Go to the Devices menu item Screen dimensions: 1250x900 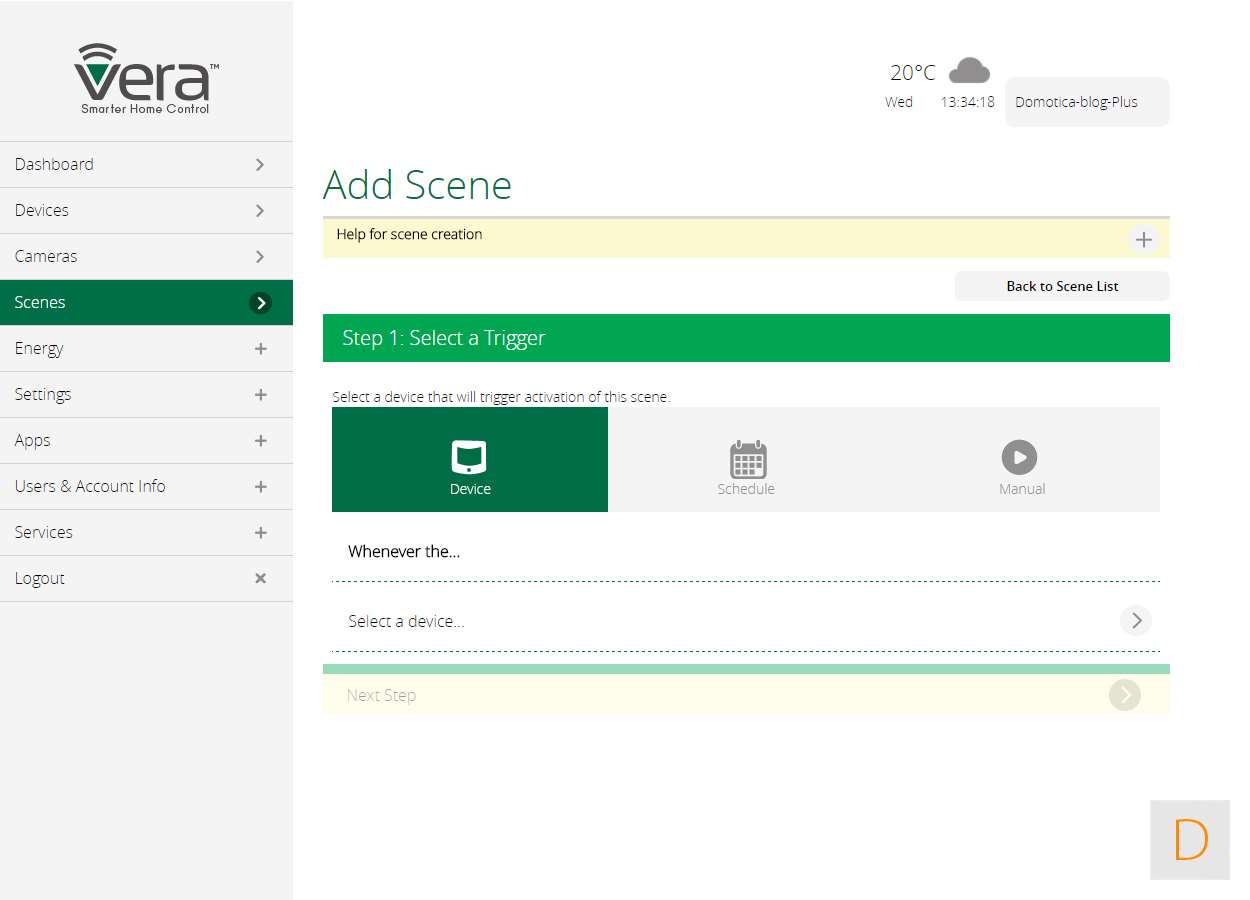point(146,210)
